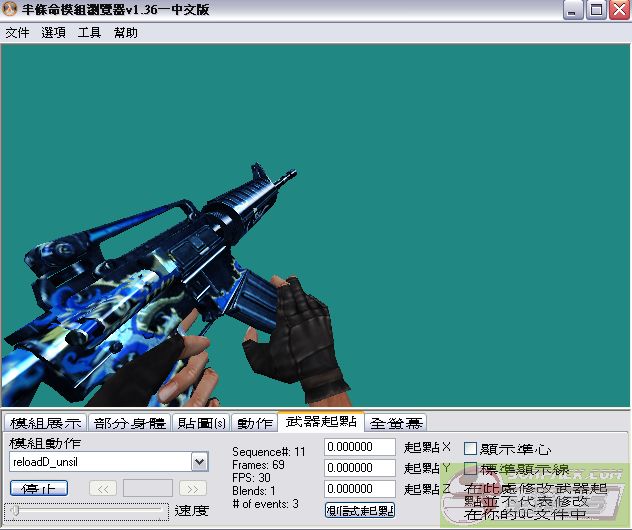Click the 起點Z value field
Screen dimensions: 632x530
click(360, 489)
